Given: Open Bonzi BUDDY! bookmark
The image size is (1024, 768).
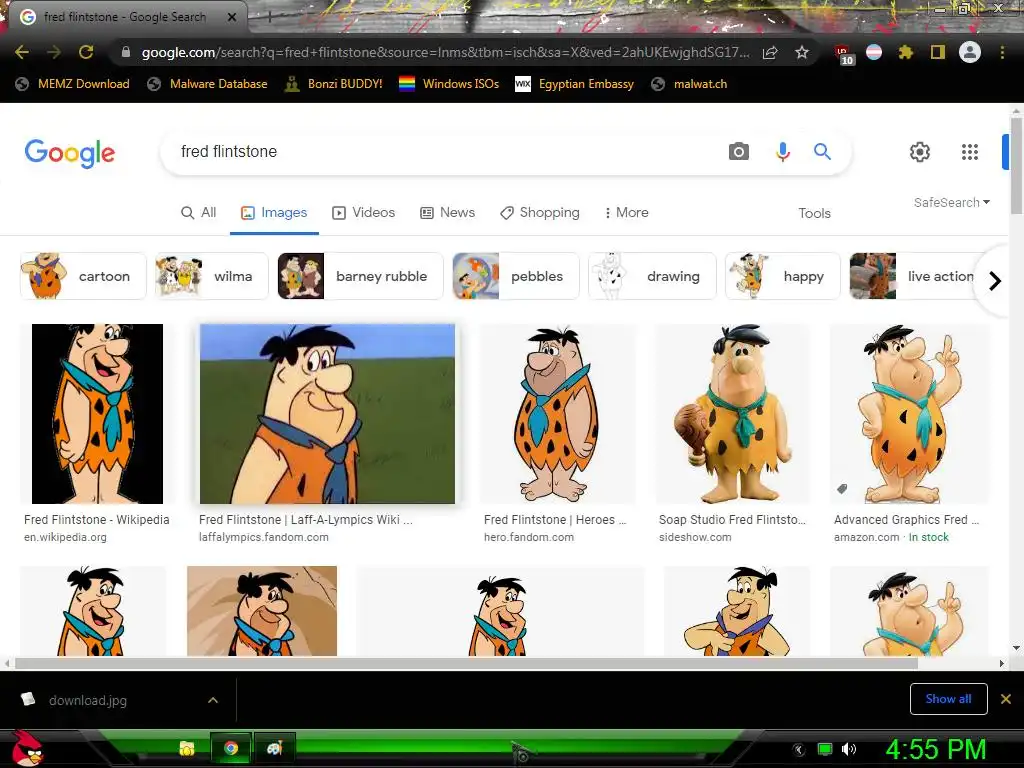Looking at the screenshot, I should pos(334,84).
